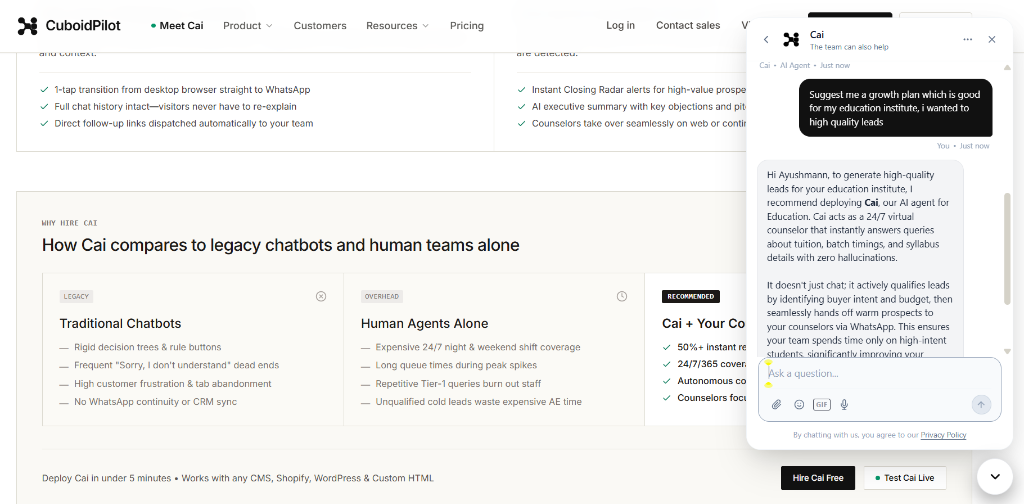Click 'No WhatsApp continuity or CRM sync' line
Viewport: 1024px width, 504px height.
(x=155, y=402)
